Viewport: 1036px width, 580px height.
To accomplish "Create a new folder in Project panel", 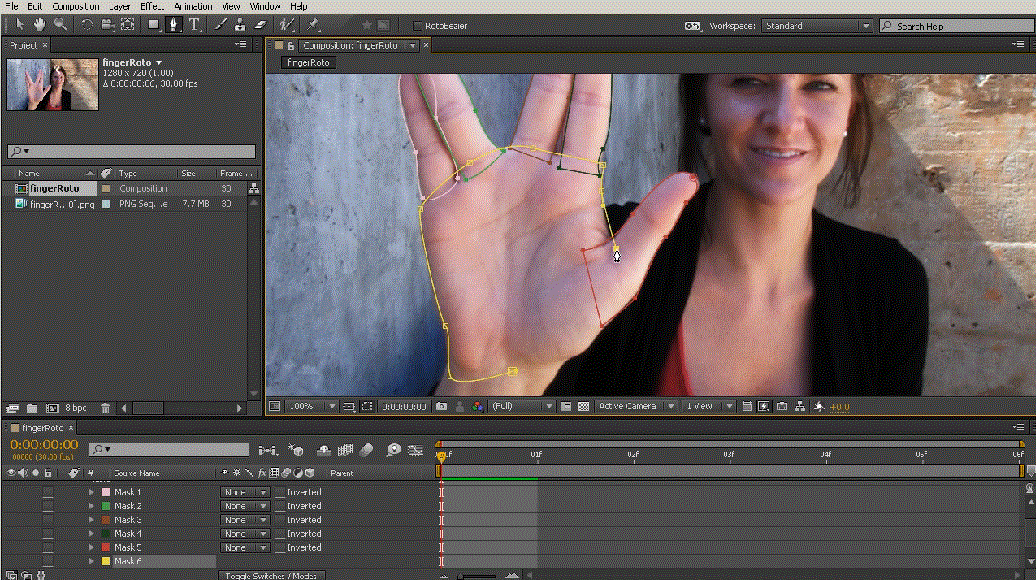I will click(x=32, y=408).
